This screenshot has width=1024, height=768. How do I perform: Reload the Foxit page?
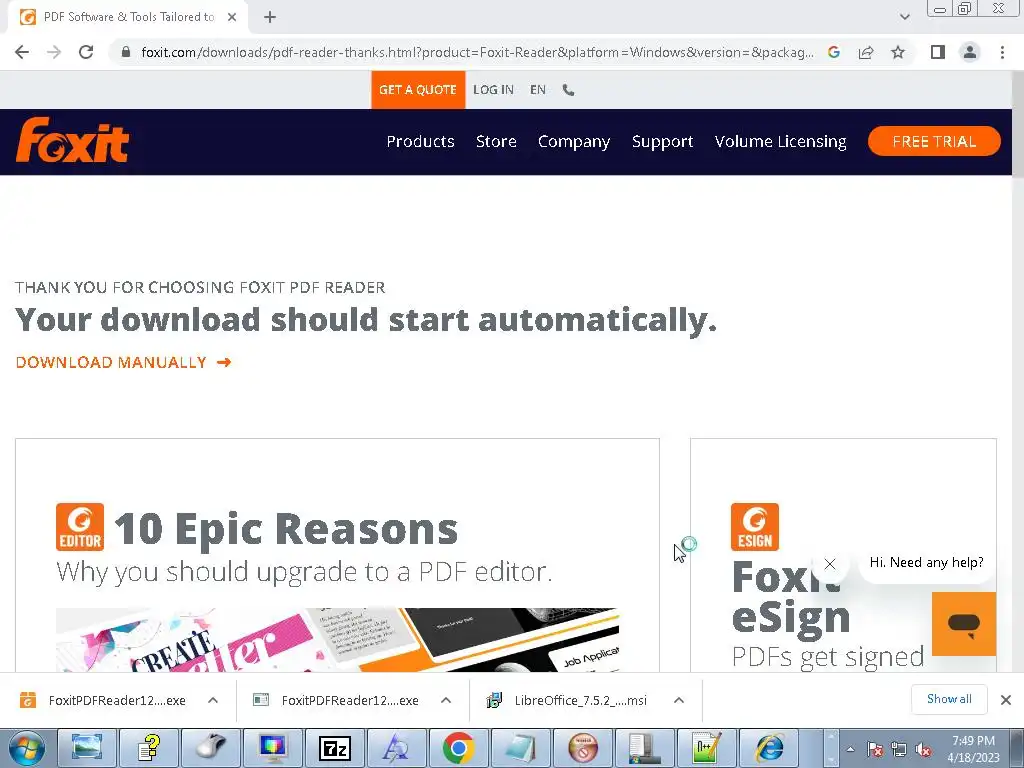coord(86,52)
